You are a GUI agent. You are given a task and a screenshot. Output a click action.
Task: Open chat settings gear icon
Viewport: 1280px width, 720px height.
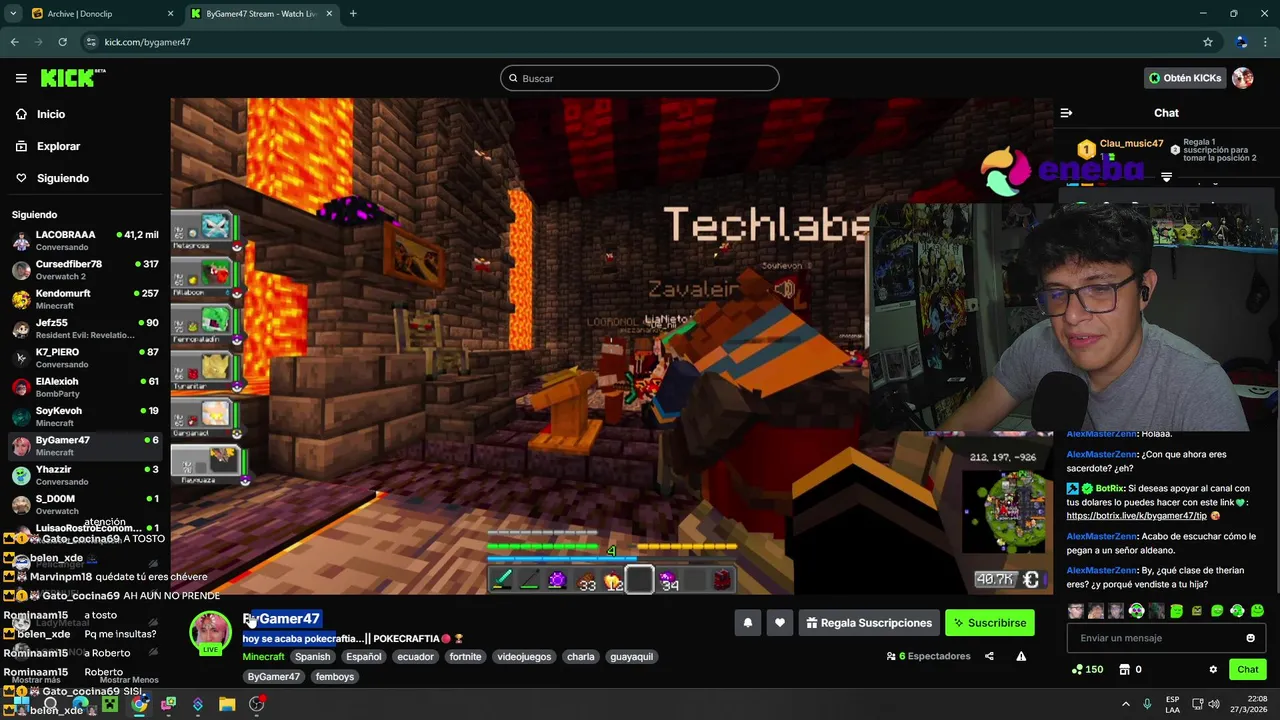[x=1213, y=669]
